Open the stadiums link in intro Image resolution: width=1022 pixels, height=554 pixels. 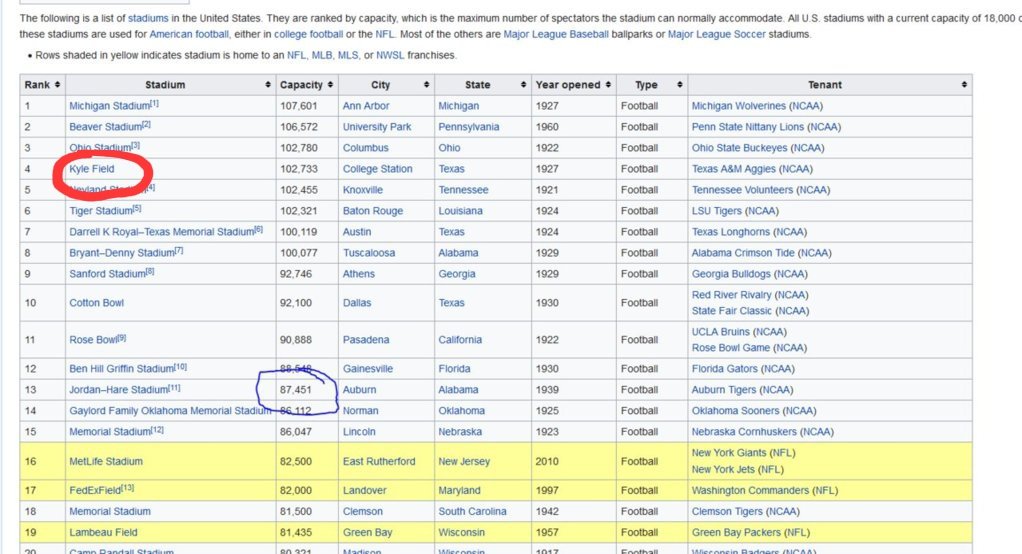coord(148,18)
